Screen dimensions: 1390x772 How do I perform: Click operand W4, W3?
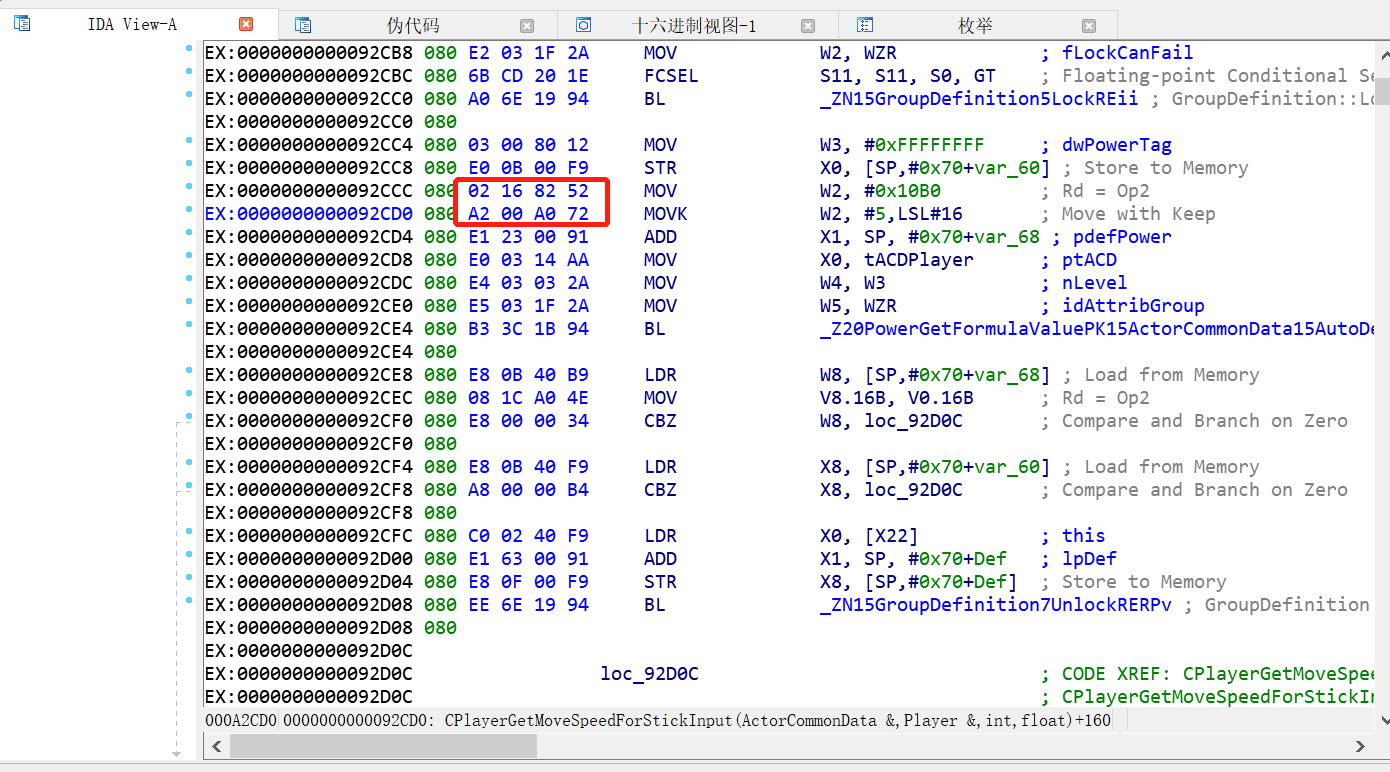coord(853,283)
